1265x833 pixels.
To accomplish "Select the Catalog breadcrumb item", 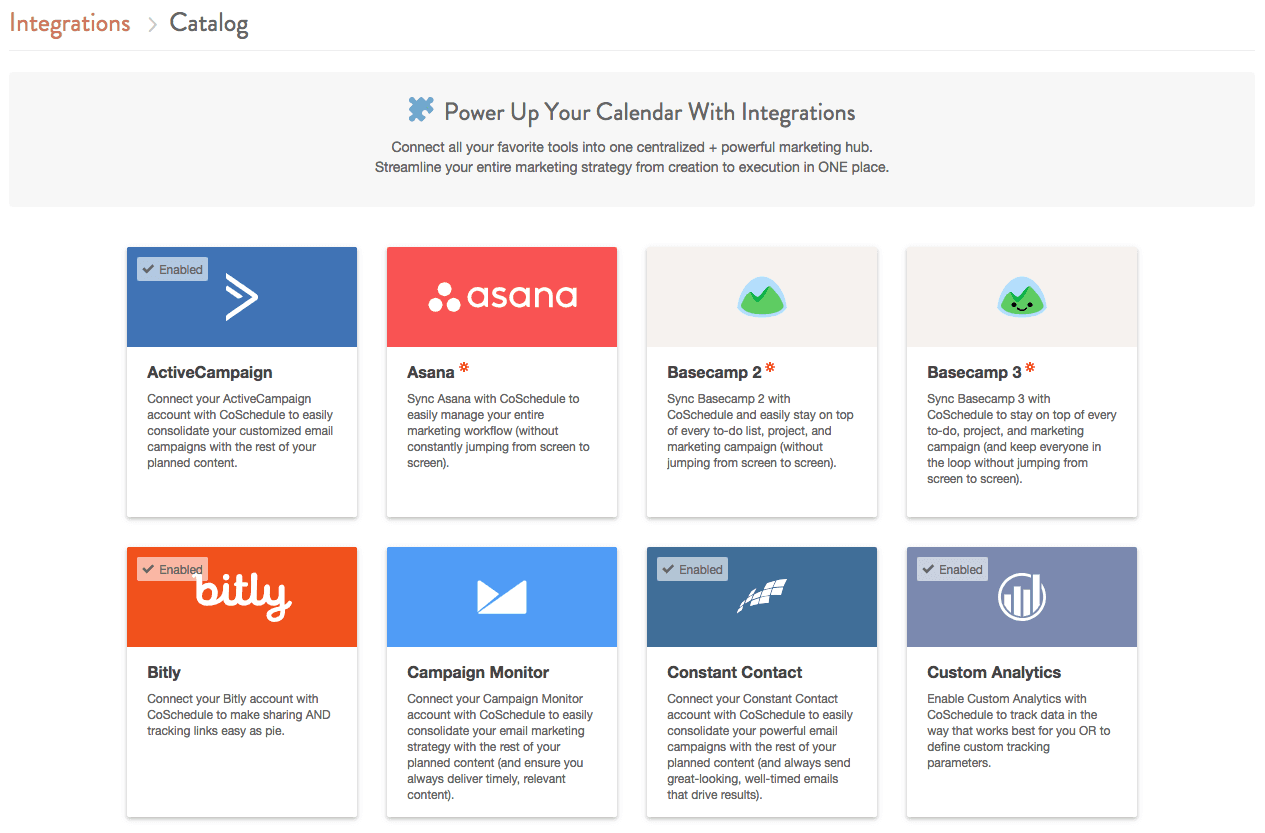I will pos(209,23).
